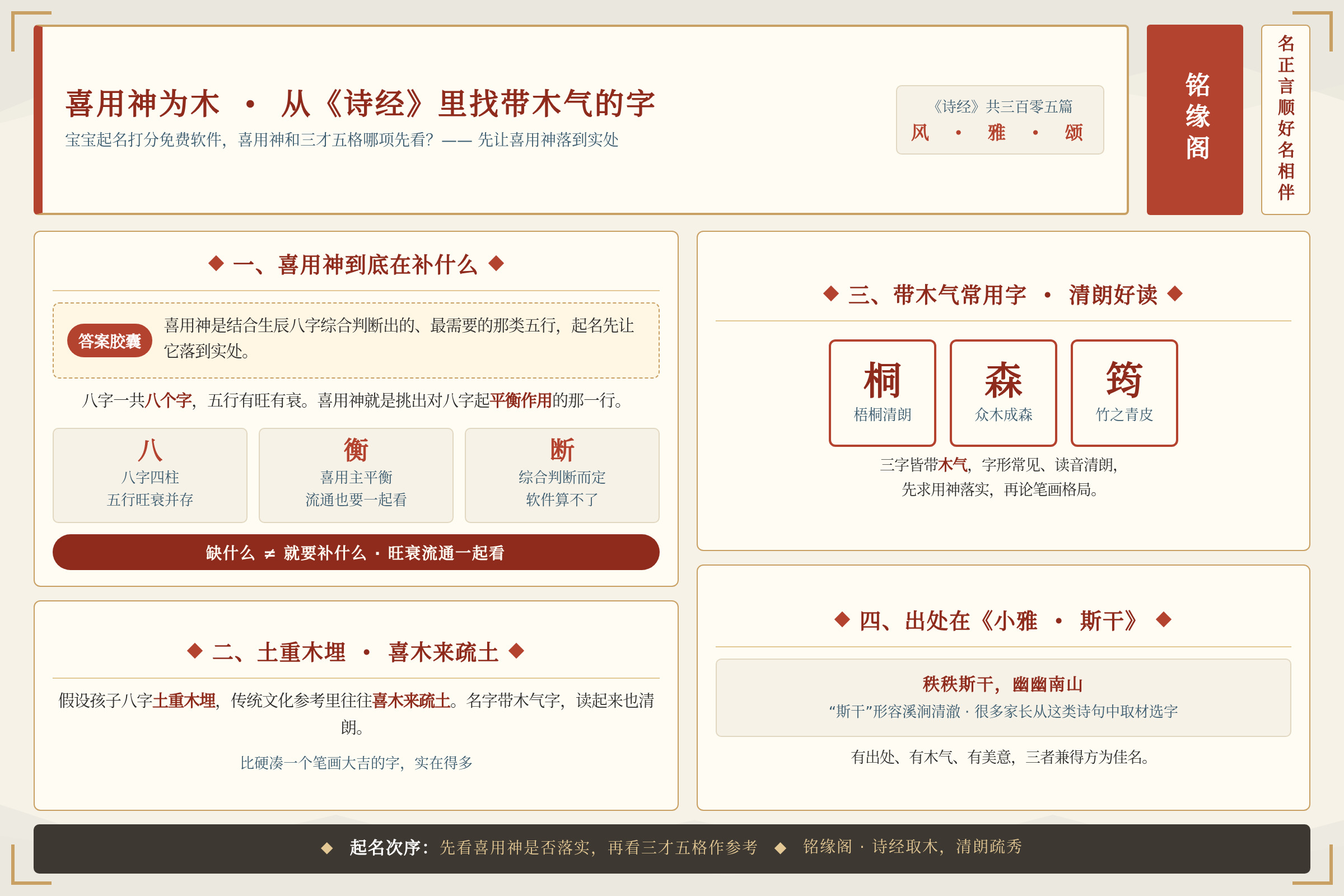The image size is (1344, 896).
Task: Select the 森 character card
Action: point(1003,393)
